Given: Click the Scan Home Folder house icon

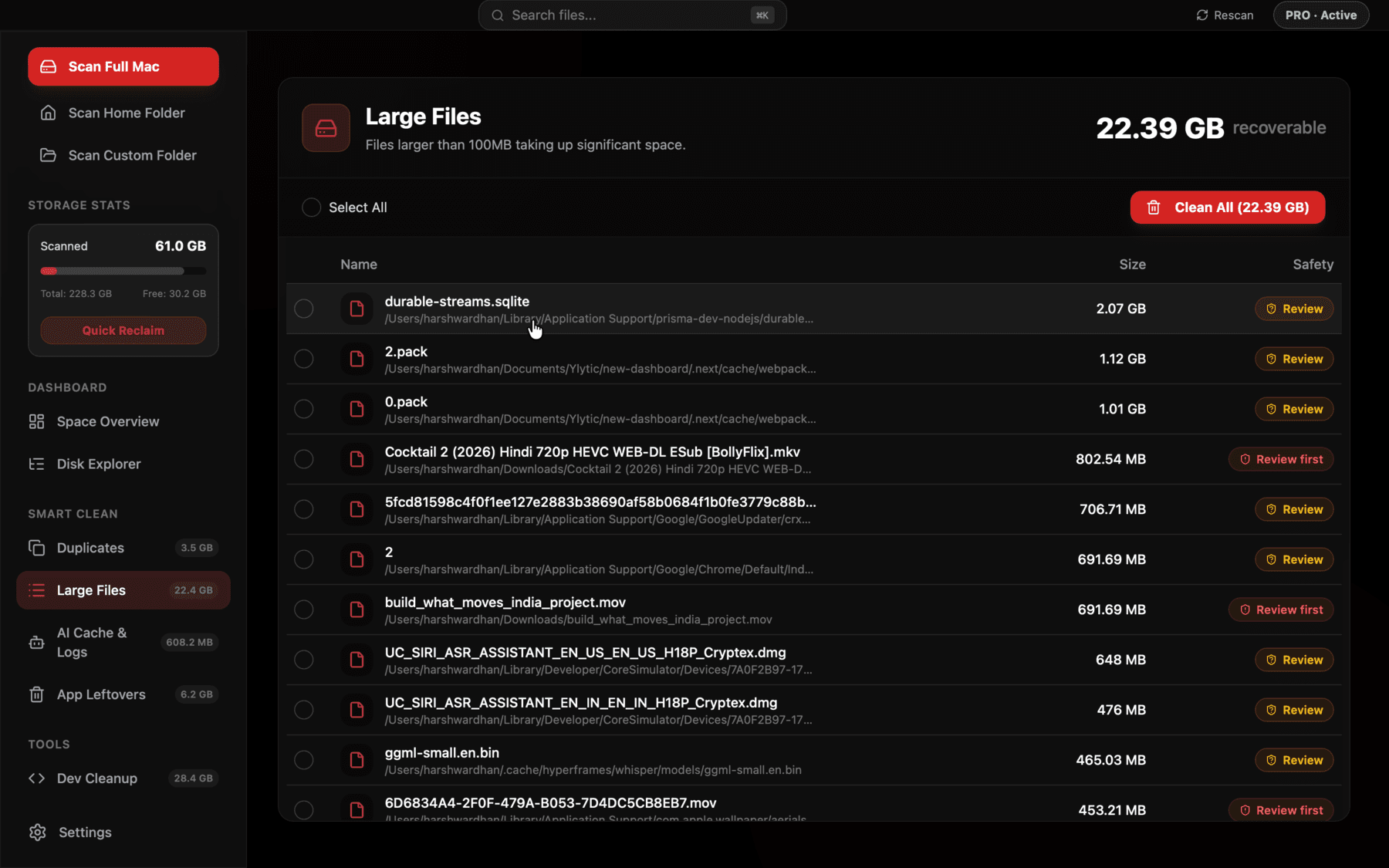Looking at the screenshot, I should pos(48,113).
